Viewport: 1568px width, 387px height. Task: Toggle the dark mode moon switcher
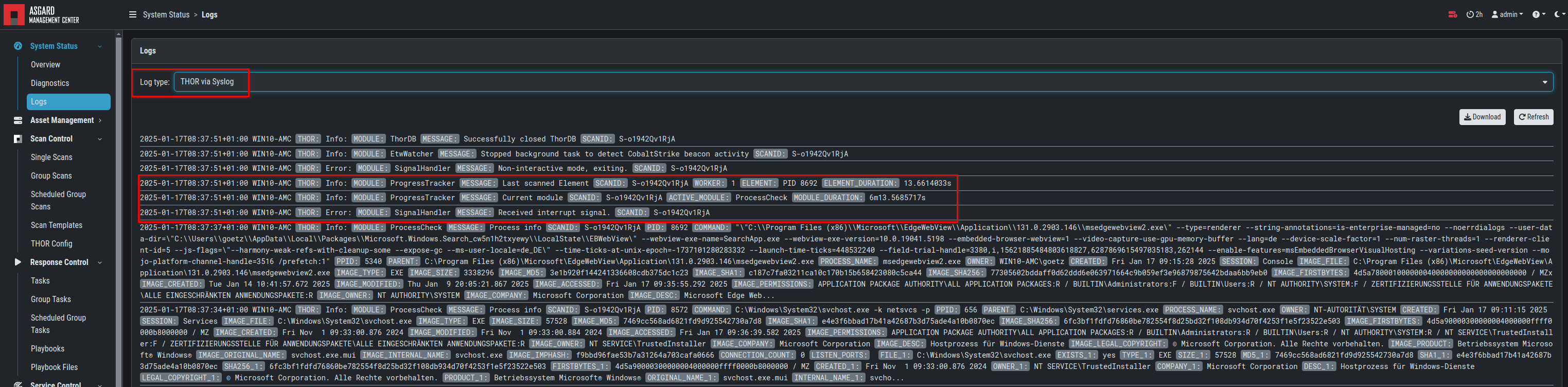[x=1559, y=14]
